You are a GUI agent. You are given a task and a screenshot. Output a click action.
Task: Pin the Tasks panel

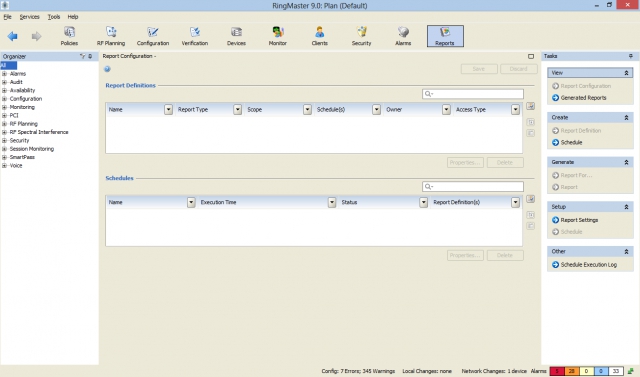631,56
